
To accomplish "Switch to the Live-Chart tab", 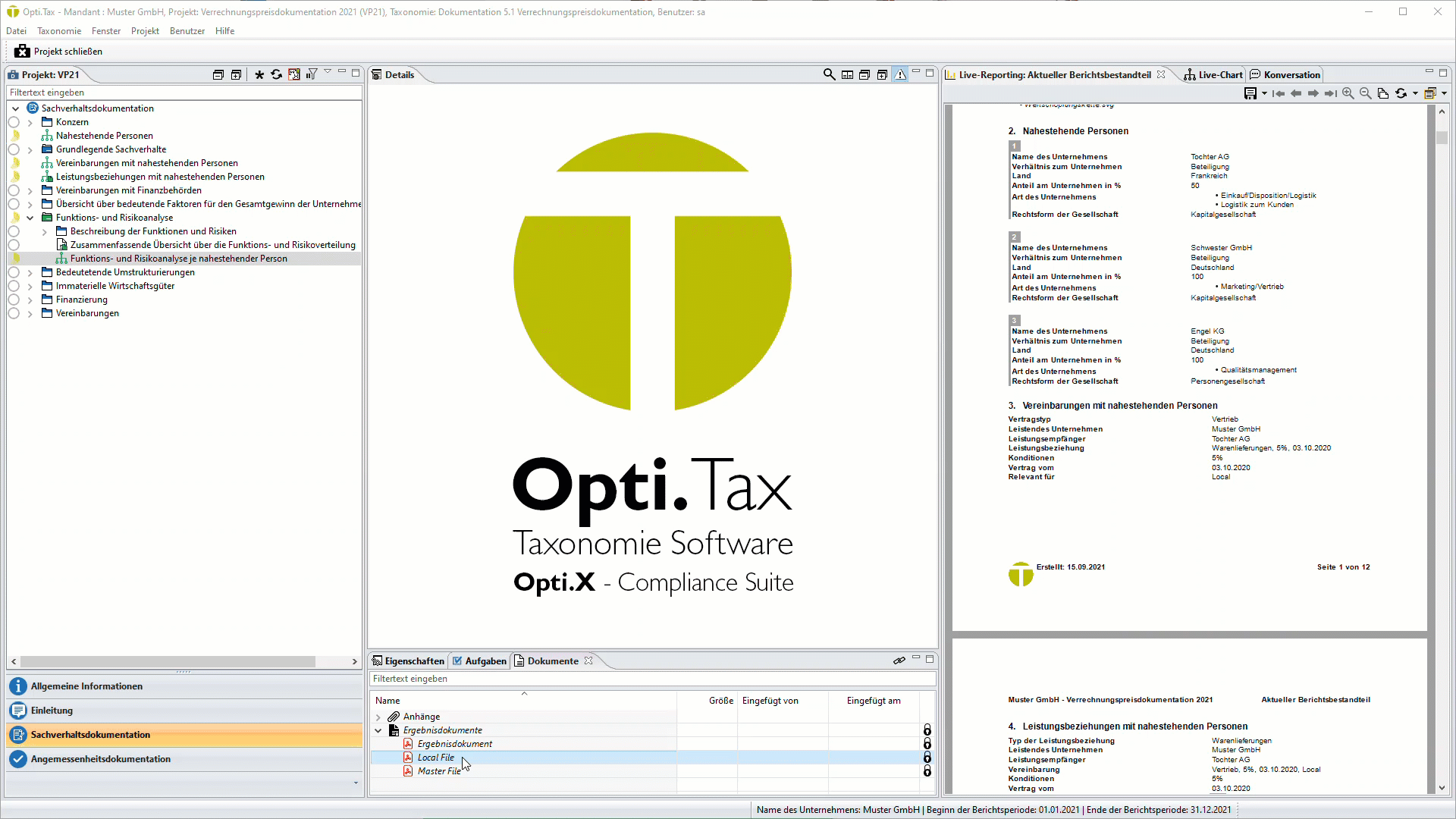I will pyautogui.click(x=1213, y=74).
